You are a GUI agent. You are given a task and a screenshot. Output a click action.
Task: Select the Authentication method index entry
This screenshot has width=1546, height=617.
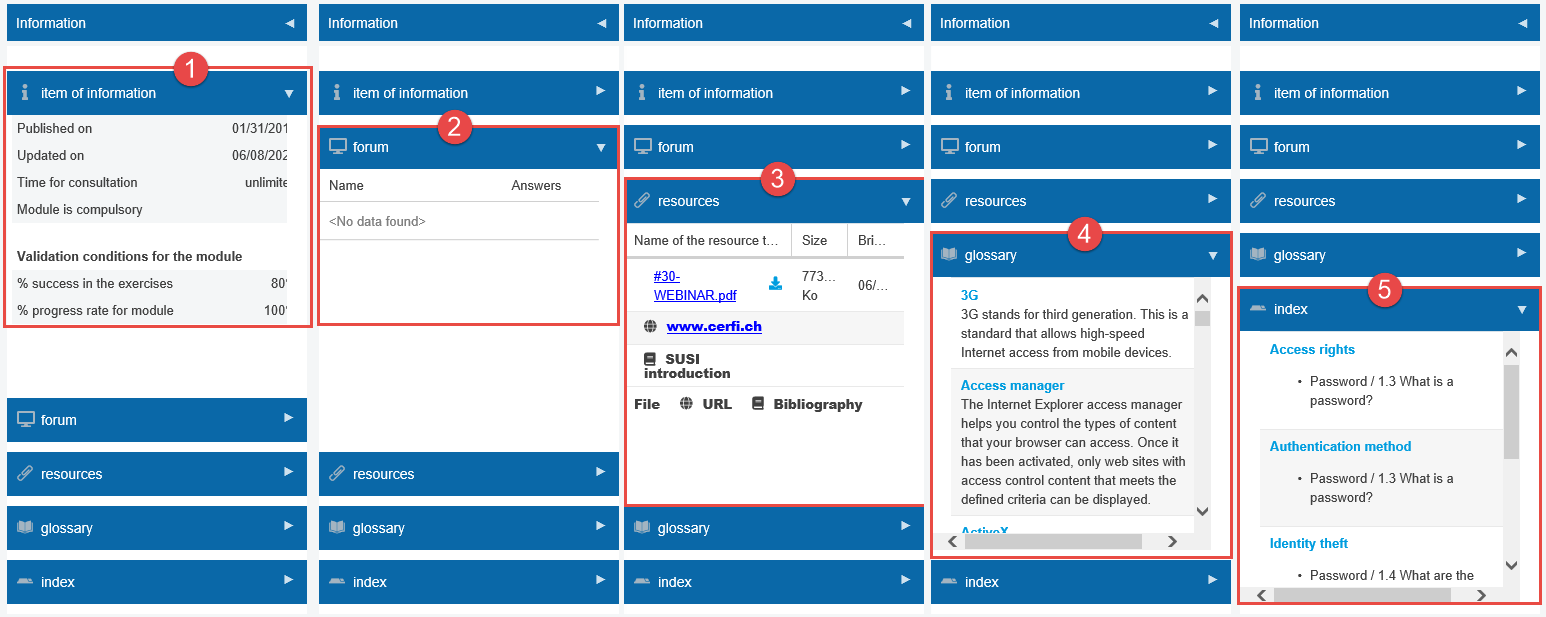(x=1340, y=446)
